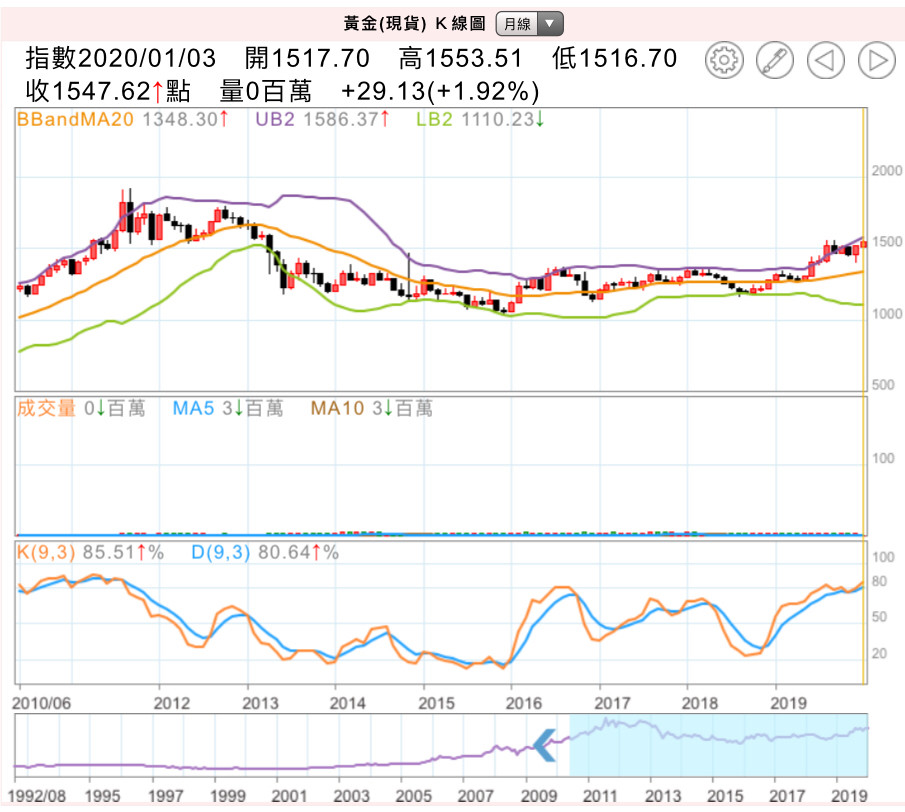Click the right triangle next arrow
The width and height of the screenshot is (905, 812).
876,60
